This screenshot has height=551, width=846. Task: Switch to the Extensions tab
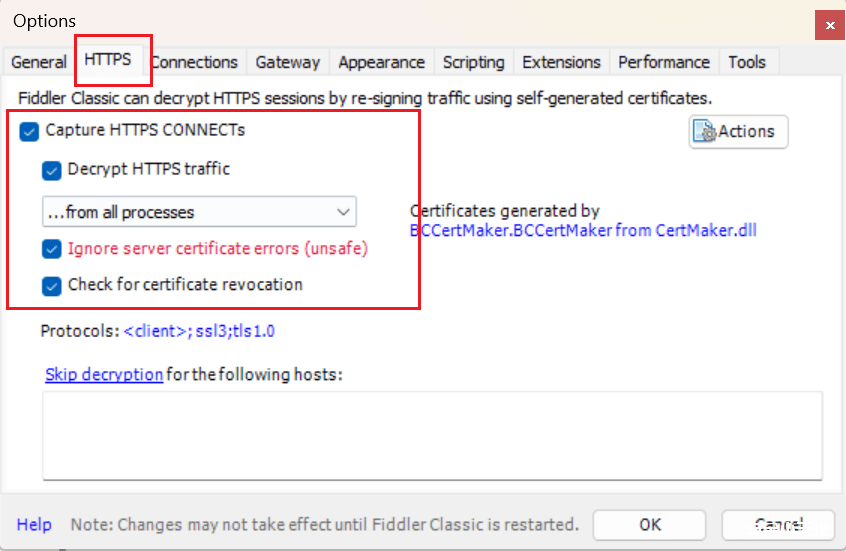coord(561,62)
